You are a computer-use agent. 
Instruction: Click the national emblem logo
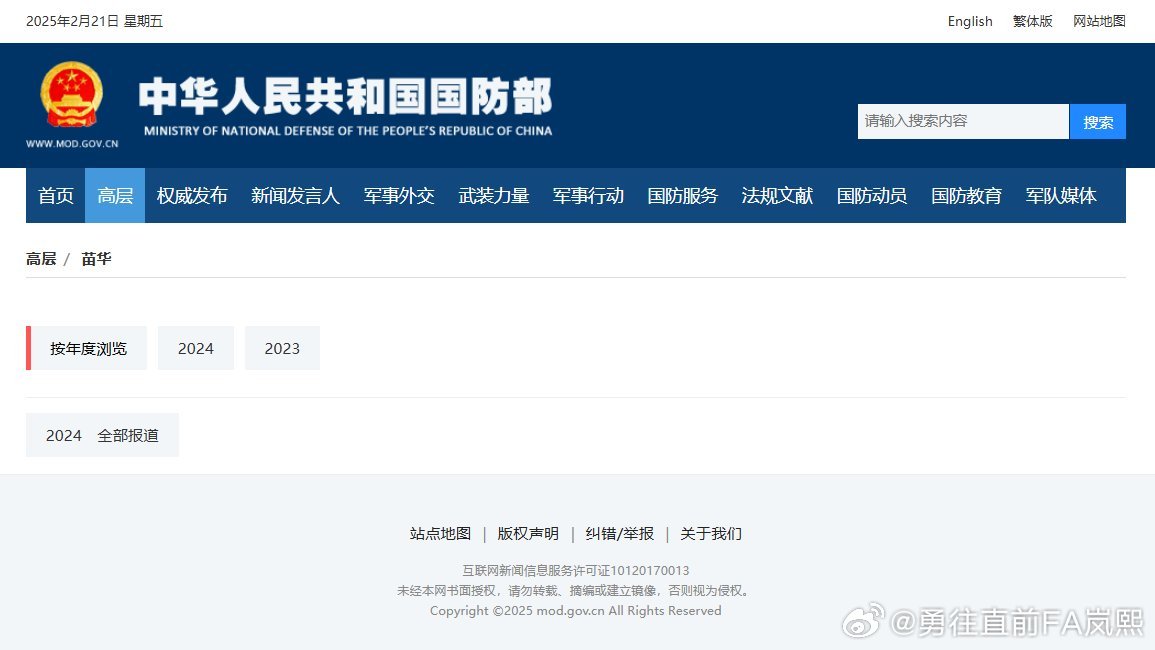point(71,95)
